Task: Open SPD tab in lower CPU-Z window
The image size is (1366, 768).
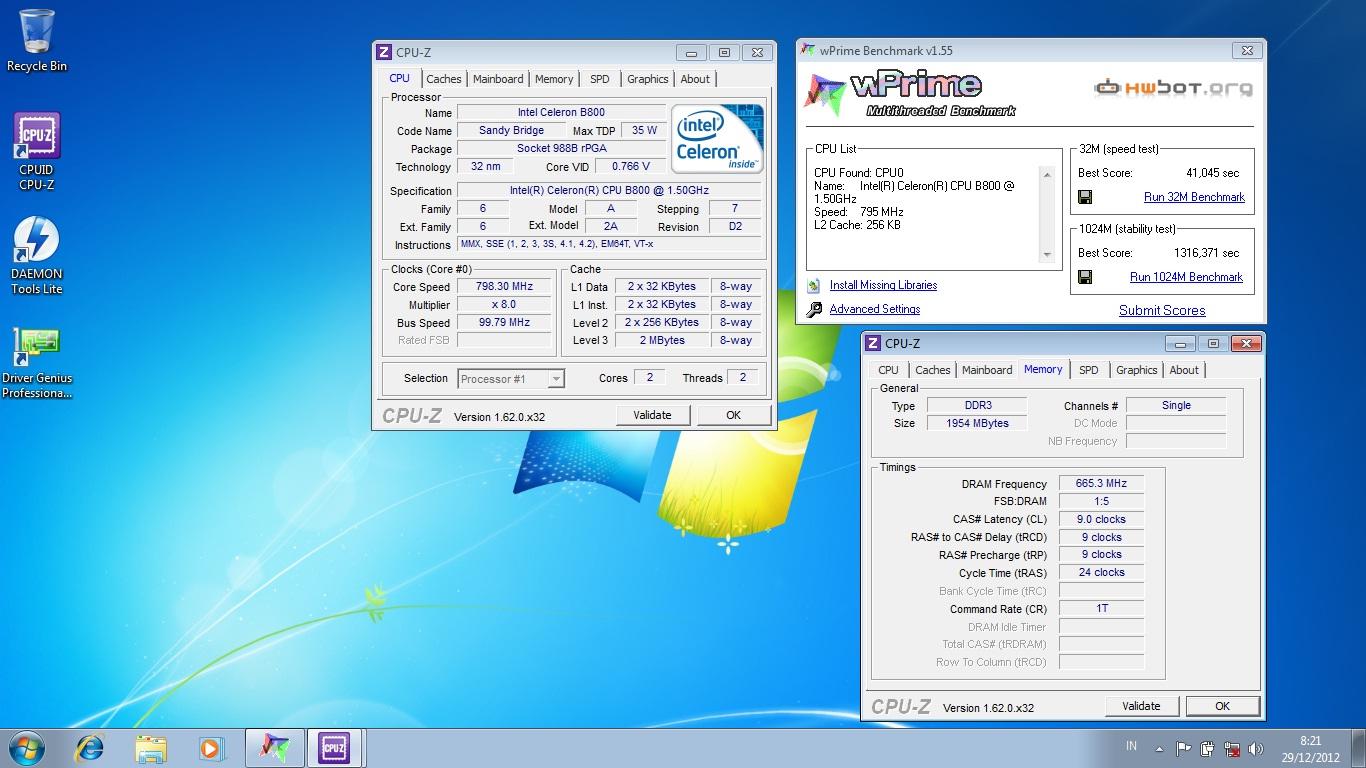Action: point(1088,370)
